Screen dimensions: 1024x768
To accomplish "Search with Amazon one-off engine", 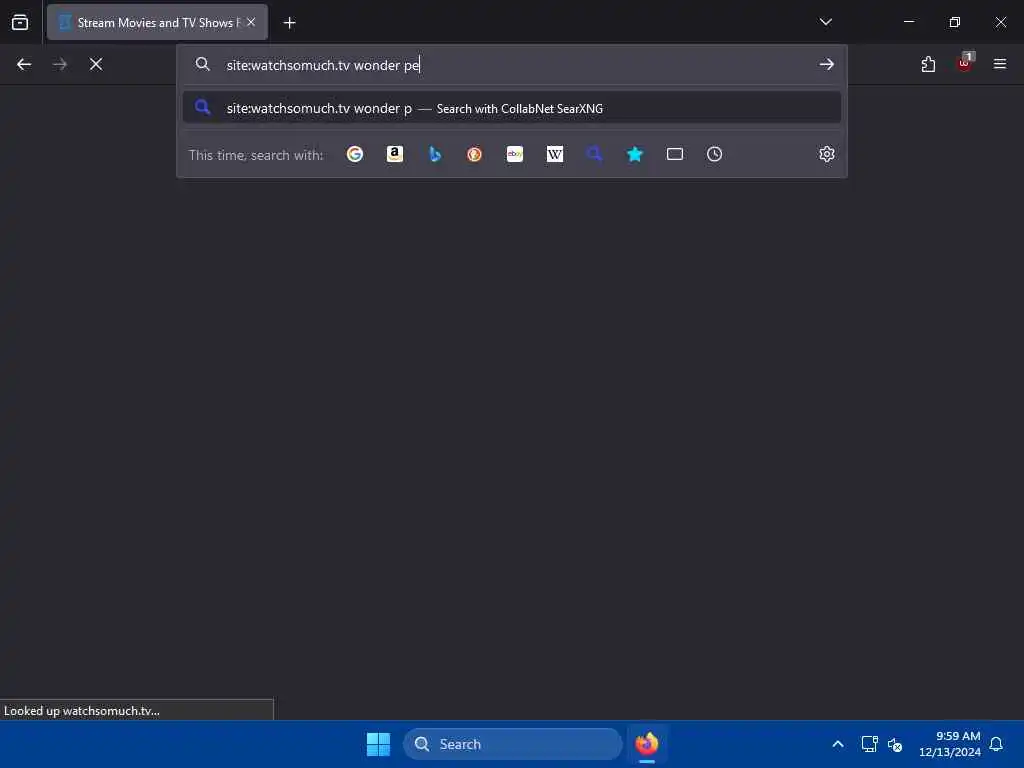I will 394,154.
